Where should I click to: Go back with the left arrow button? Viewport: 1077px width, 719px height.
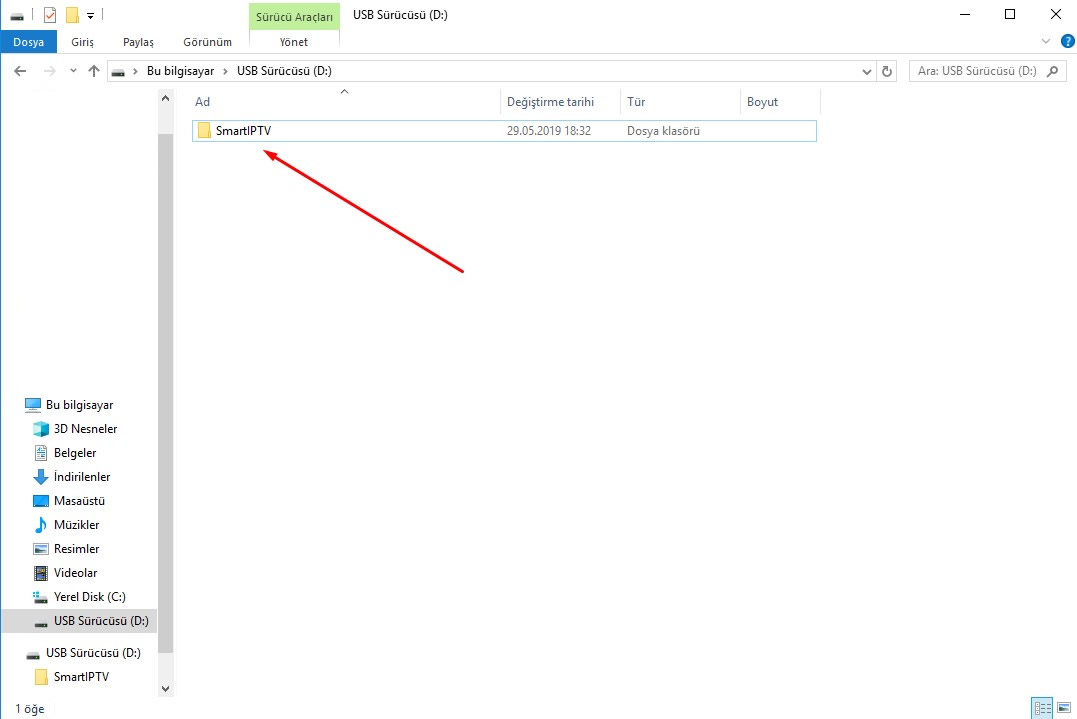coord(20,71)
